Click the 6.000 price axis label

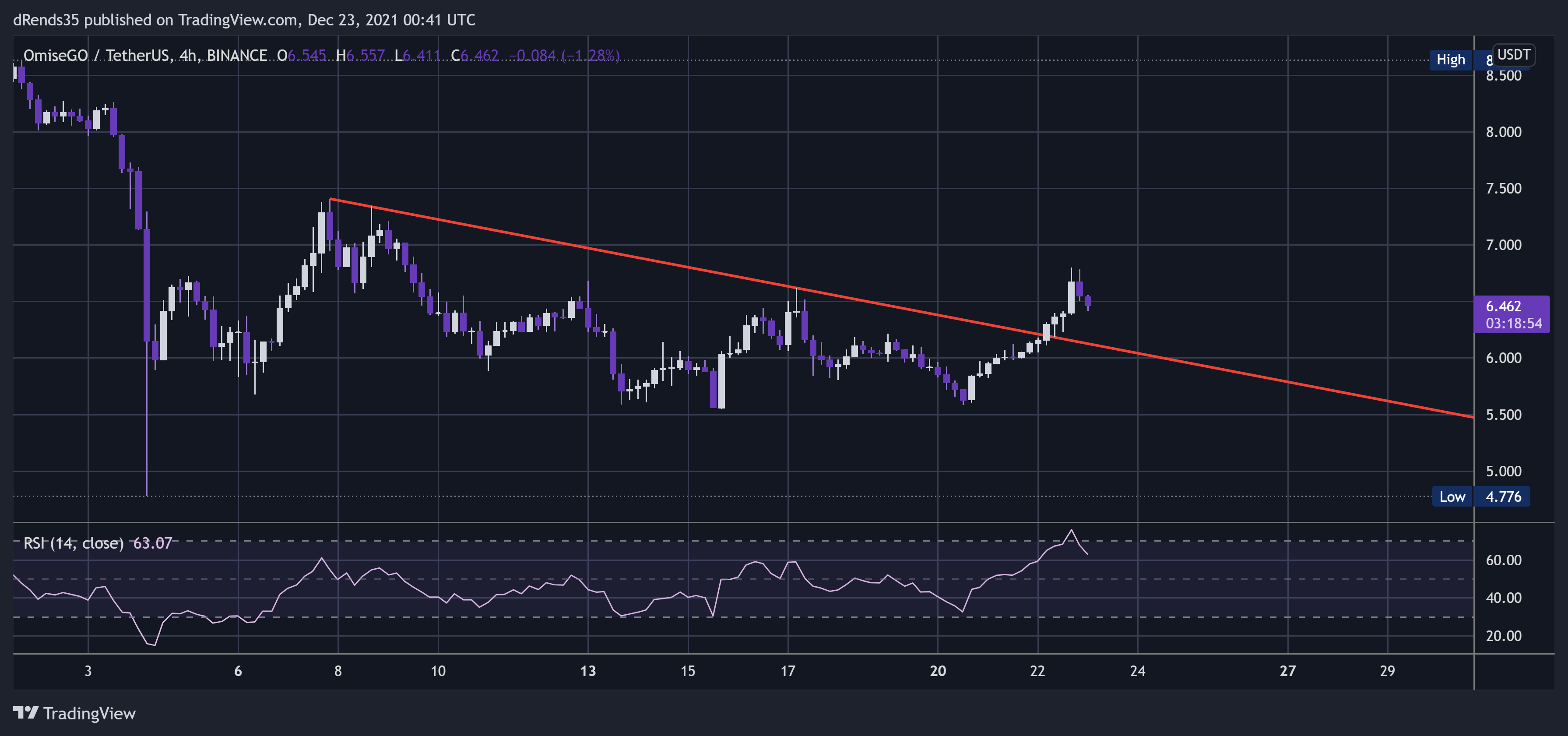pos(1503,358)
